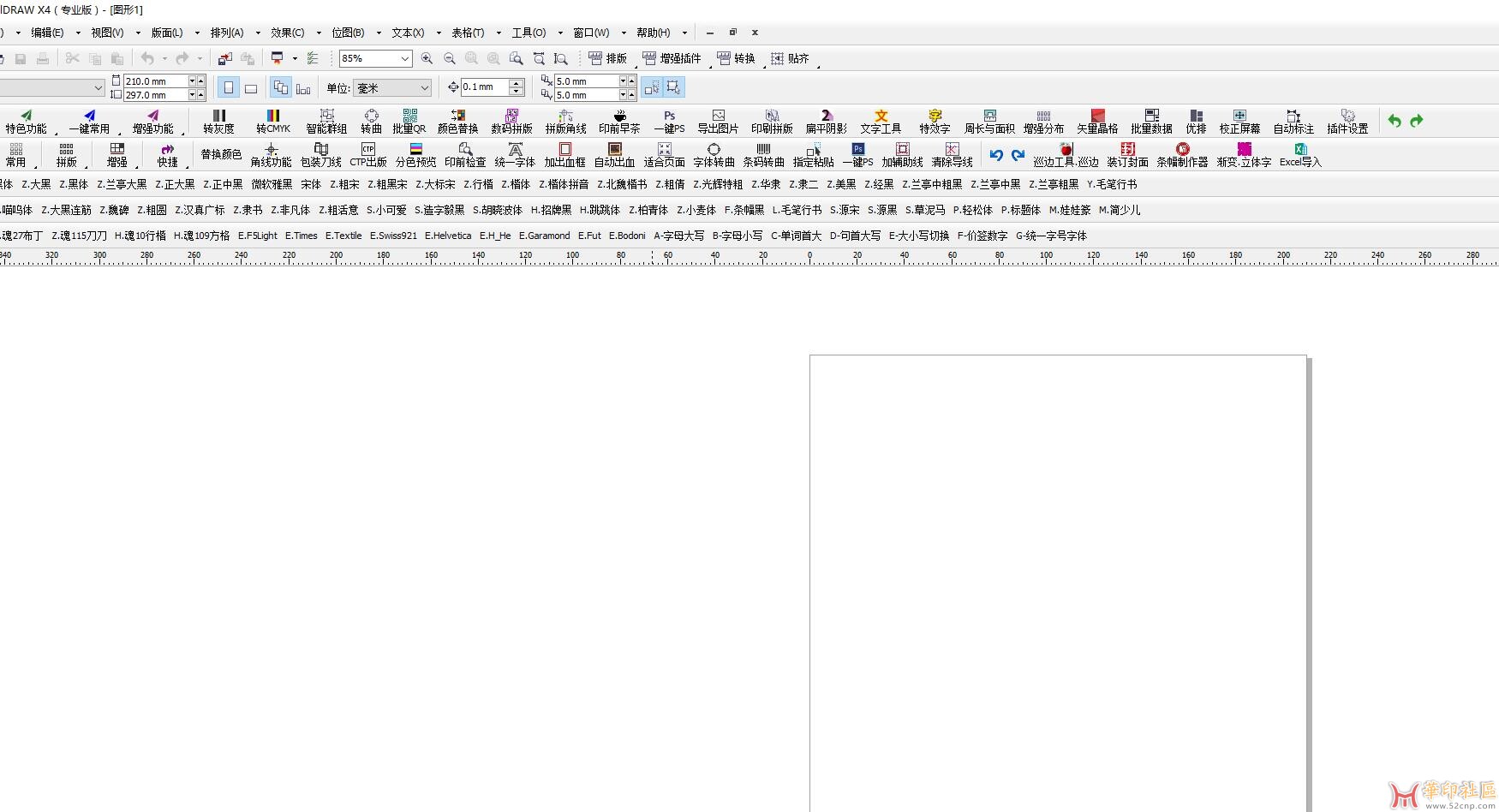Open the 85% zoom level dropdown

(x=404, y=58)
